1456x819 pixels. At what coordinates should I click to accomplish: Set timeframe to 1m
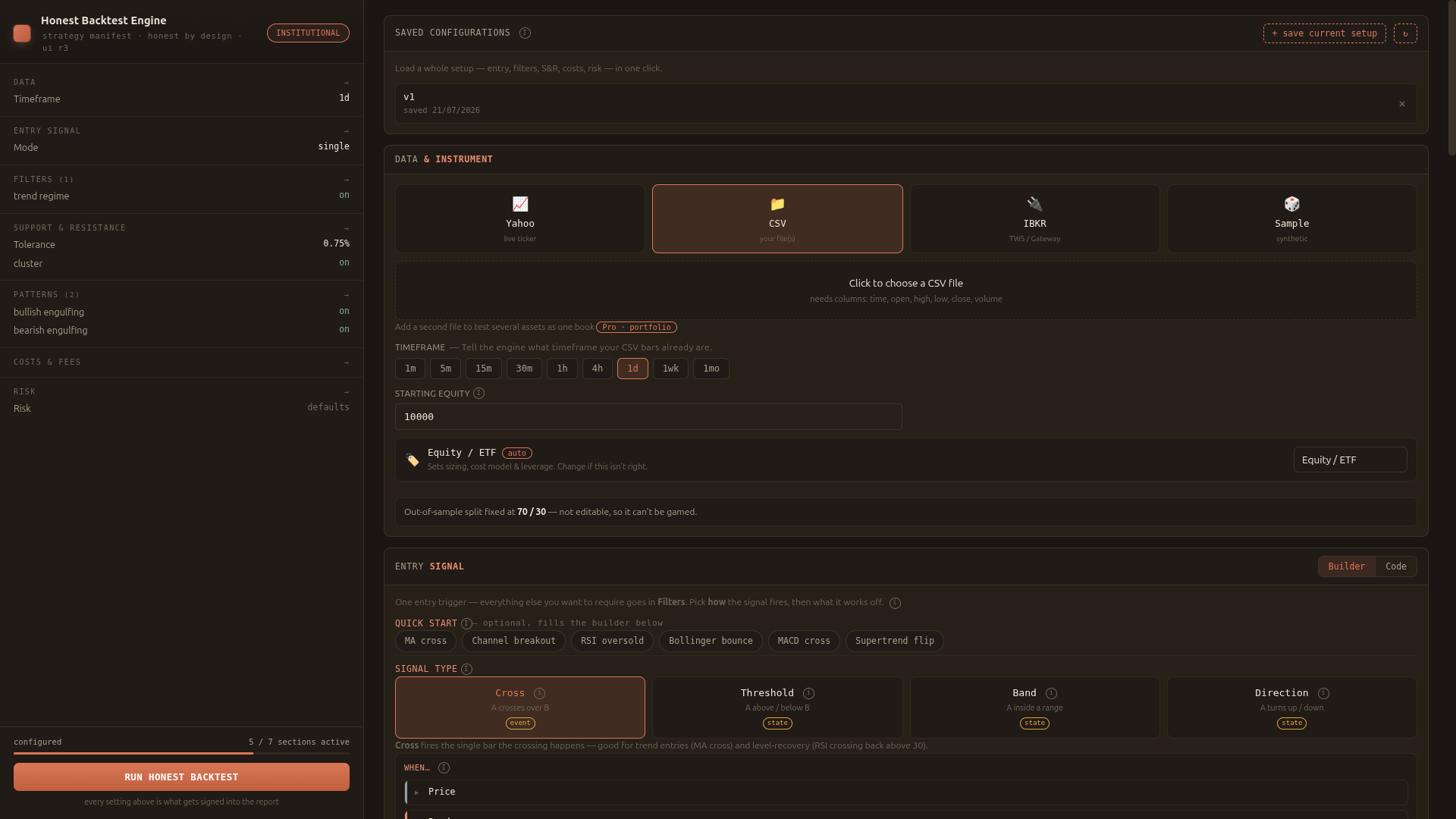[x=410, y=369]
